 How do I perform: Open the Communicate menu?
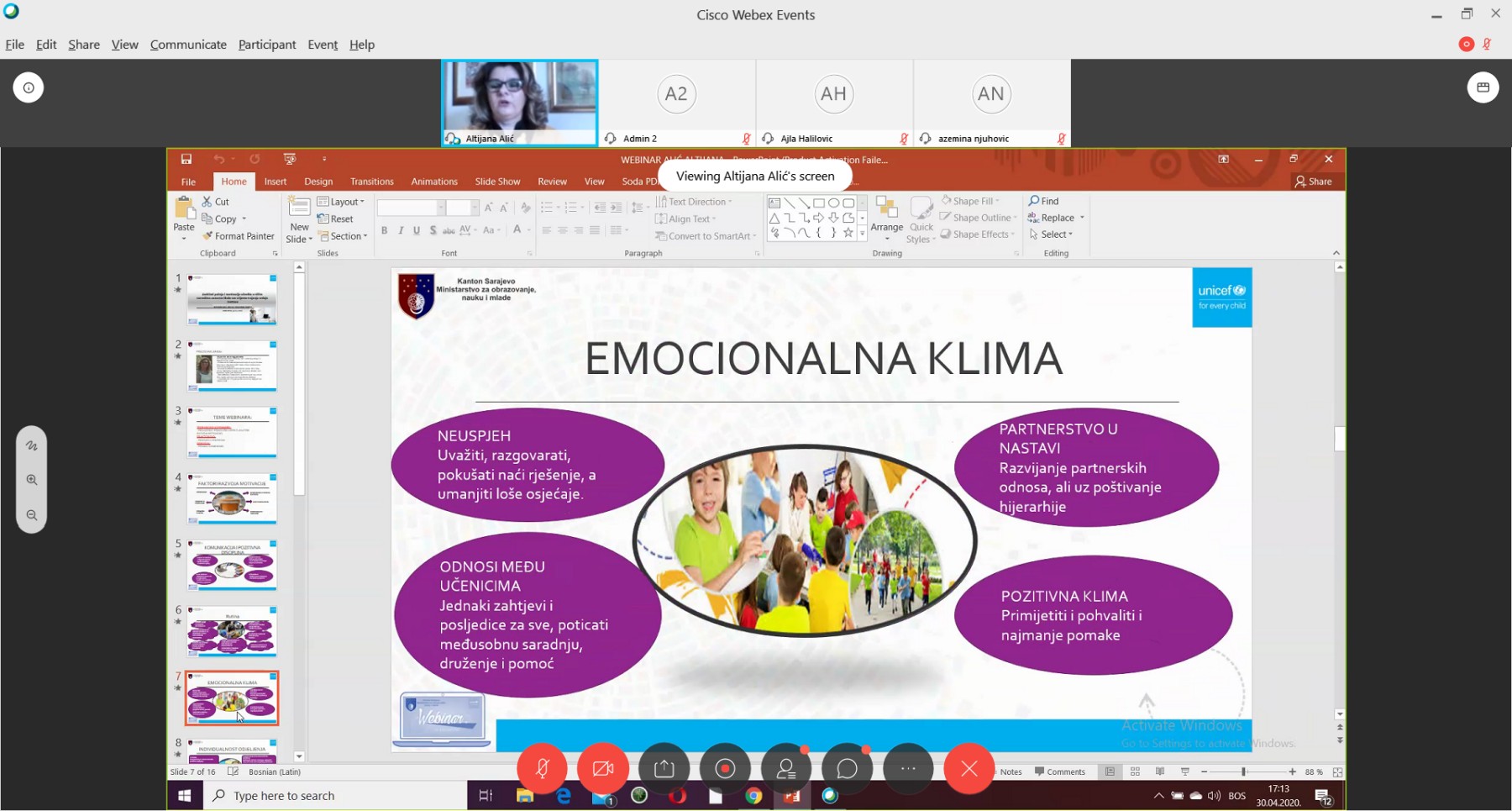click(188, 45)
